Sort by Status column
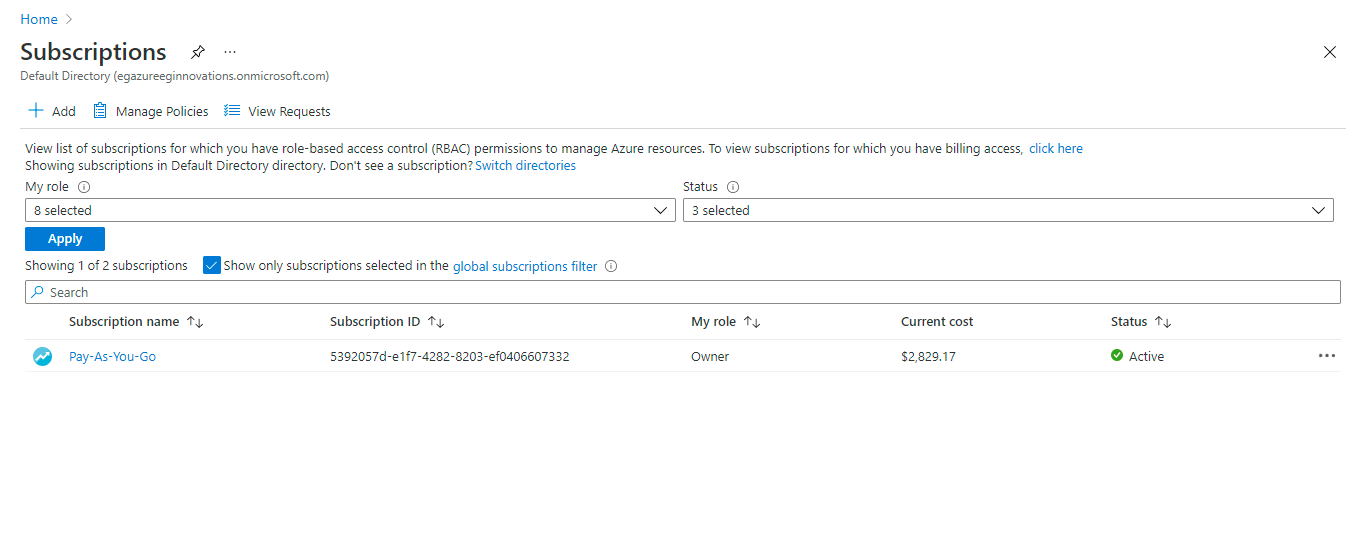The image size is (1366, 546). (1141, 322)
